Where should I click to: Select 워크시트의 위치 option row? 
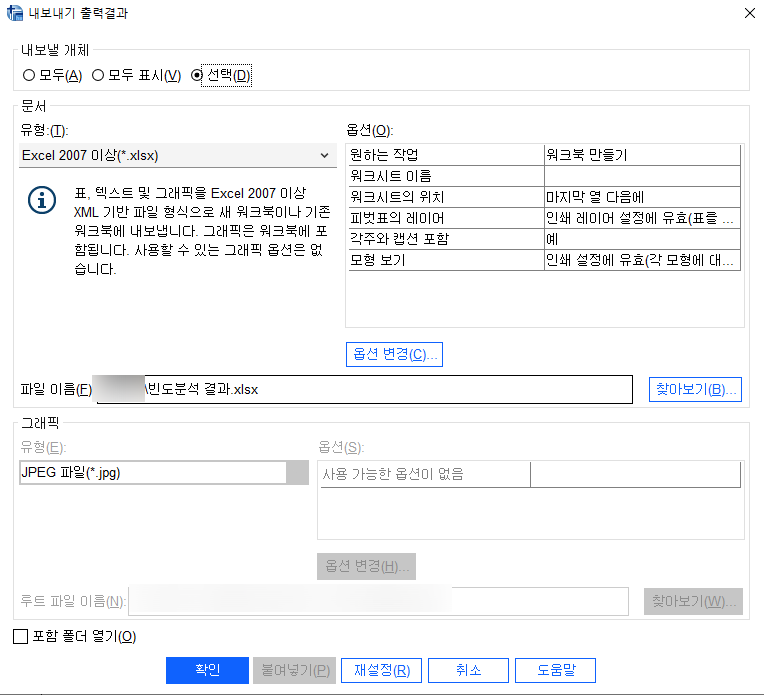545,197
